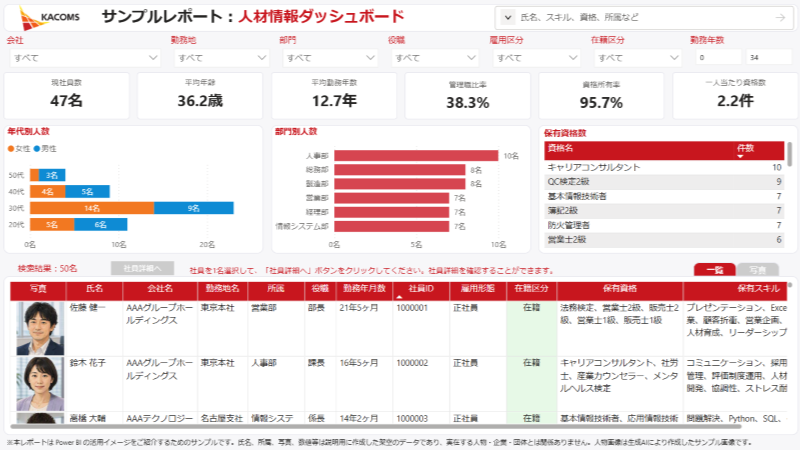Image resolution: width=800 pixels, height=450 pixels.
Task: Click the minimum 勤務年数 input showing 0
Action: (718, 57)
